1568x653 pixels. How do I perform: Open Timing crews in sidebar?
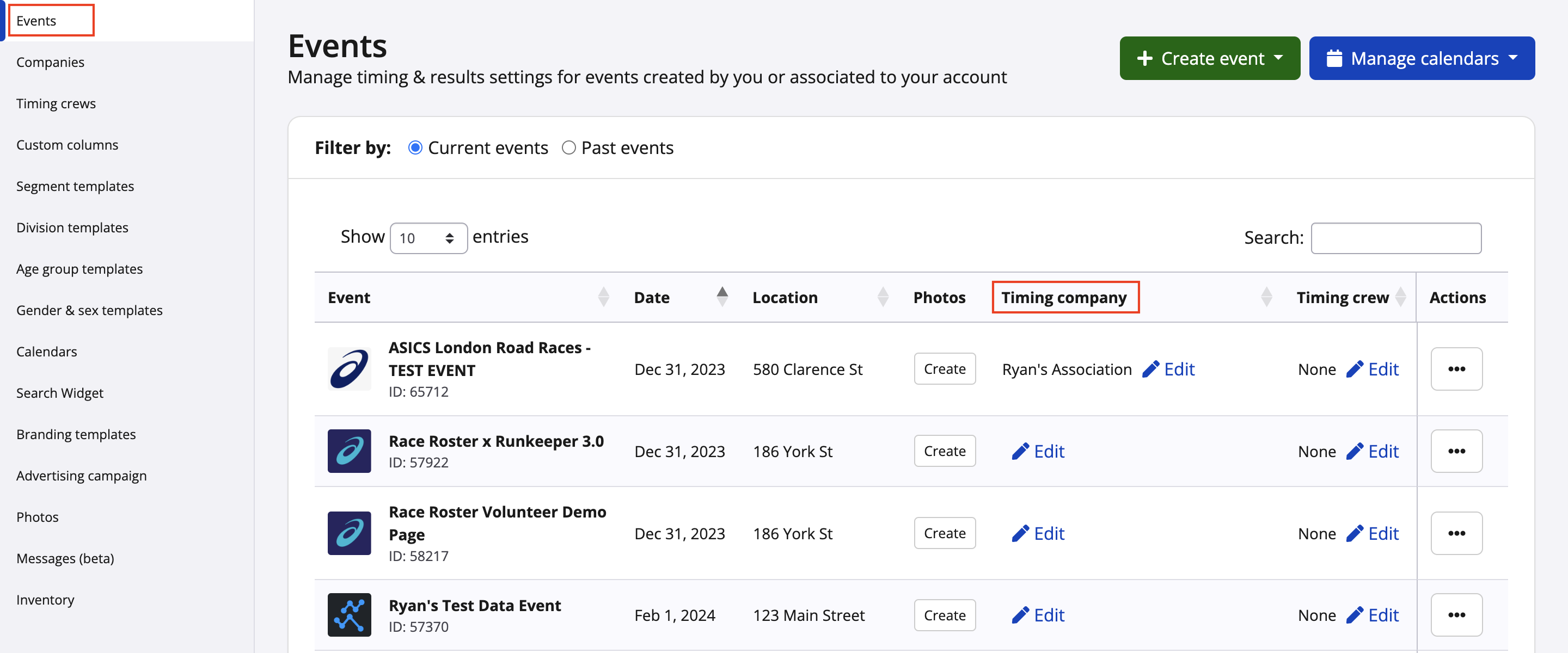(56, 103)
